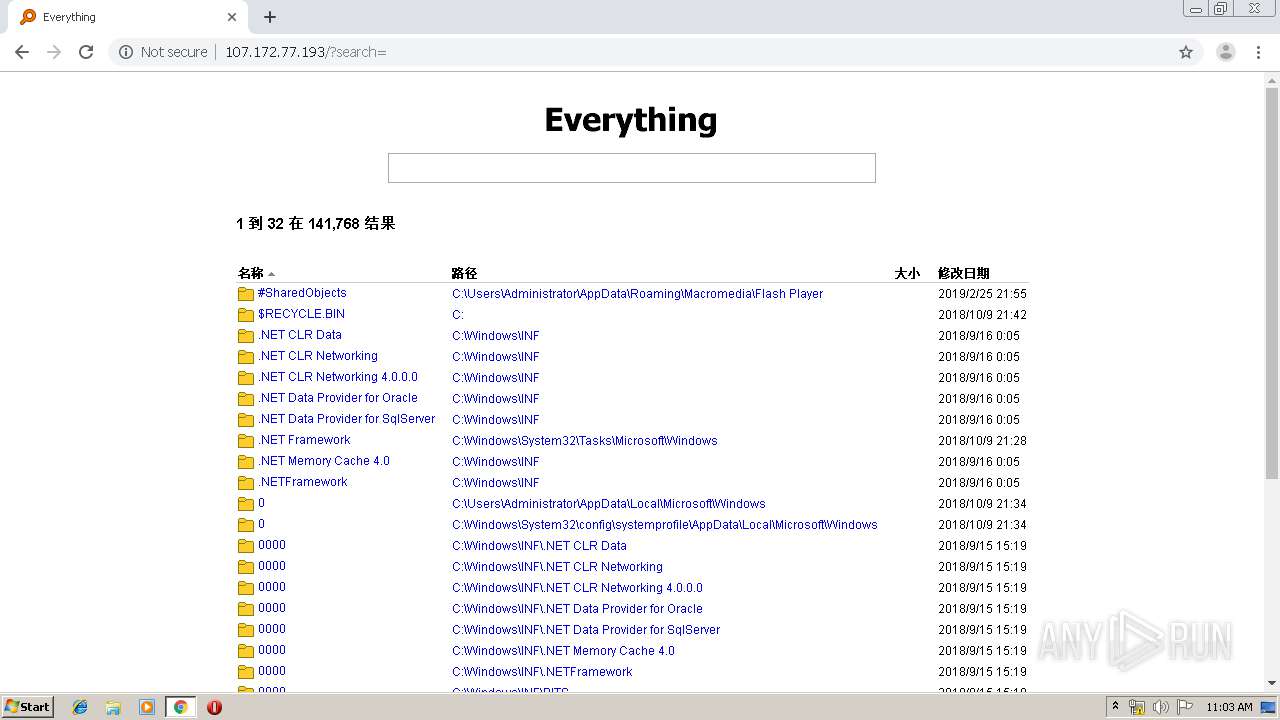This screenshot has height=720, width=1280.
Task: Click the forward navigation arrow
Action: [x=54, y=52]
